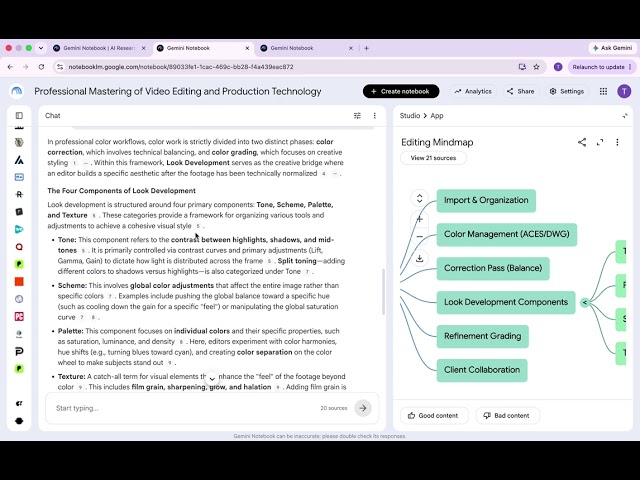Click Relaunch to update
Screen dimensions: 640x480
coord(600,67)
